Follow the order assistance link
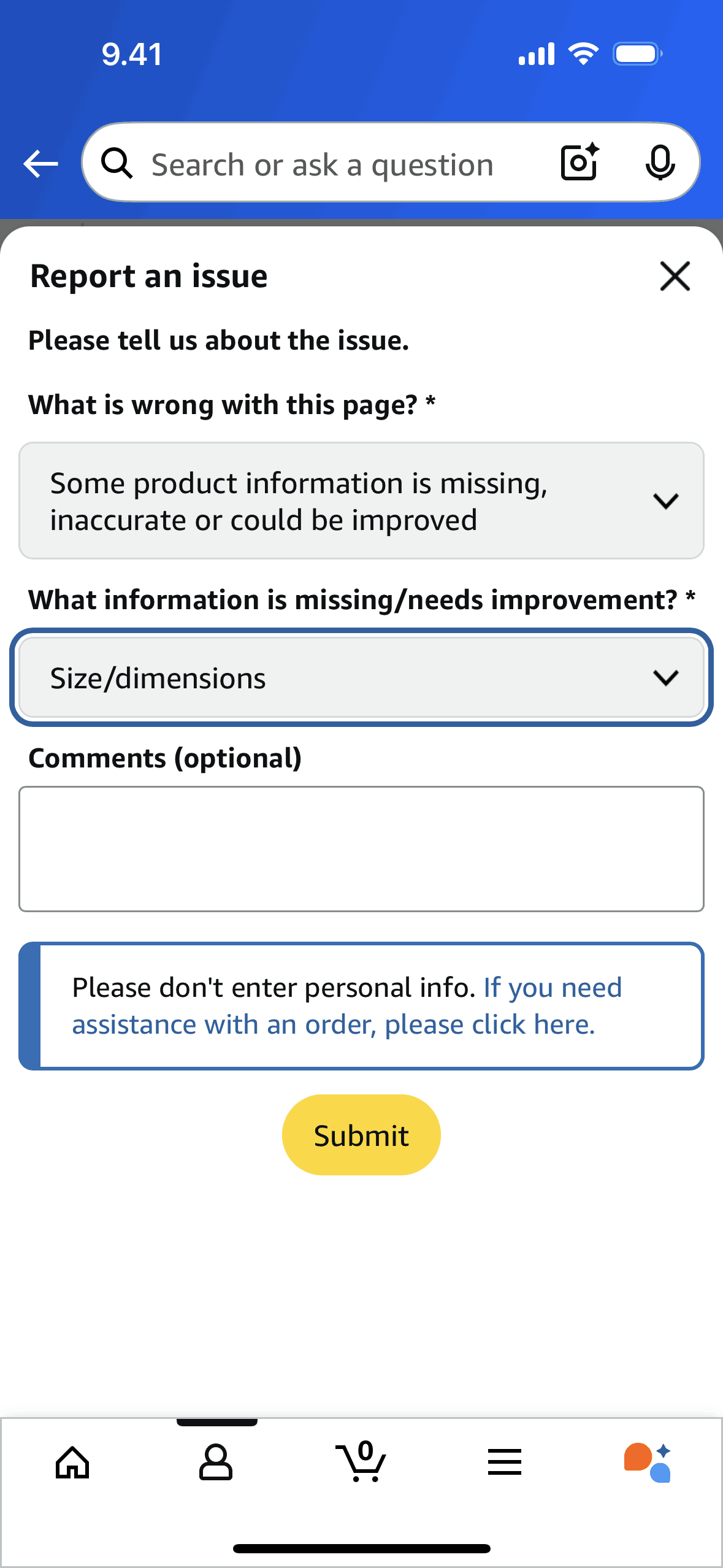The height and width of the screenshot is (1568, 723). pyautogui.click(x=334, y=1024)
